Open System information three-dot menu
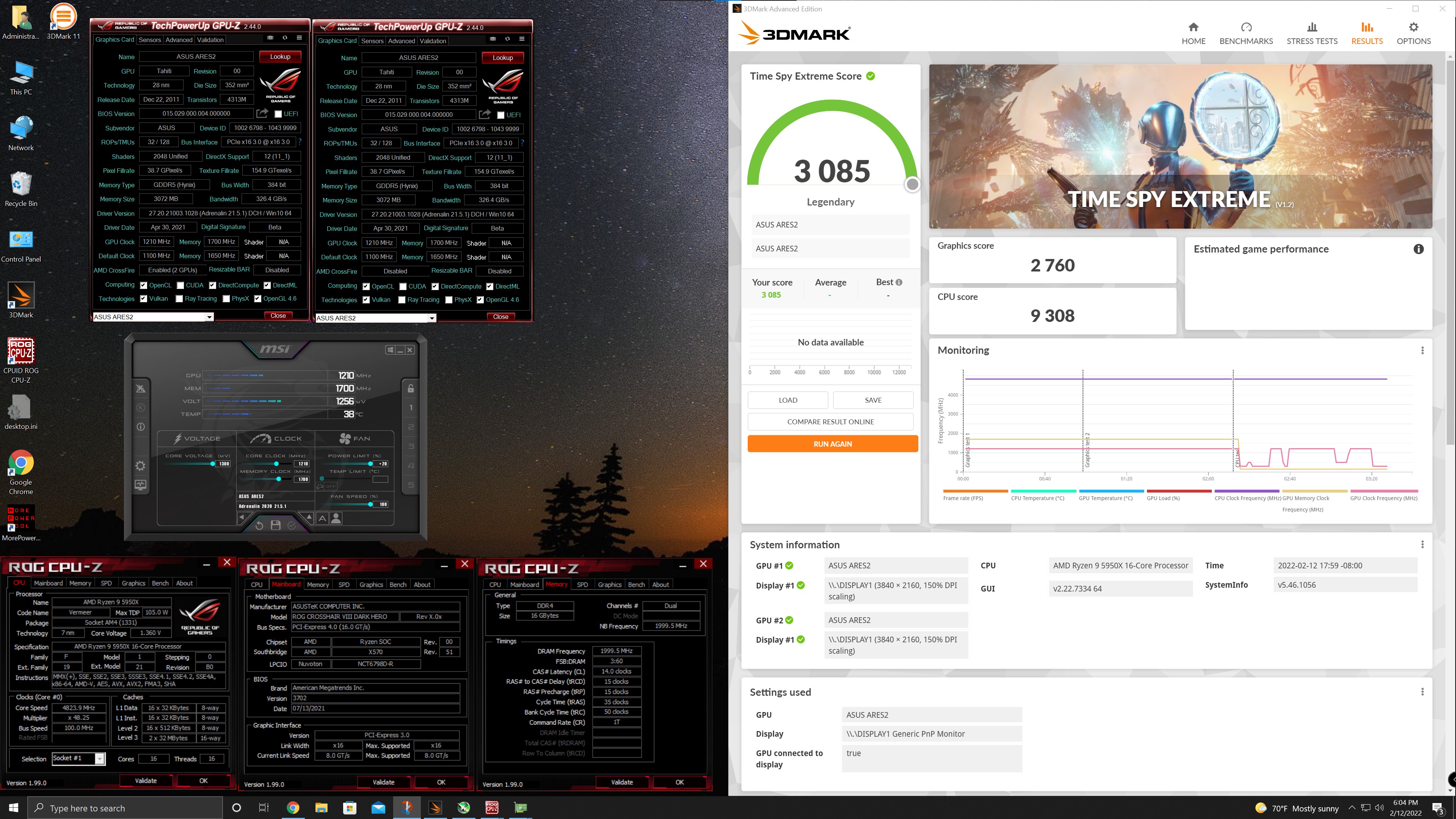The width and height of the screenshot is (1456, 819). [x=1422, y=544]
